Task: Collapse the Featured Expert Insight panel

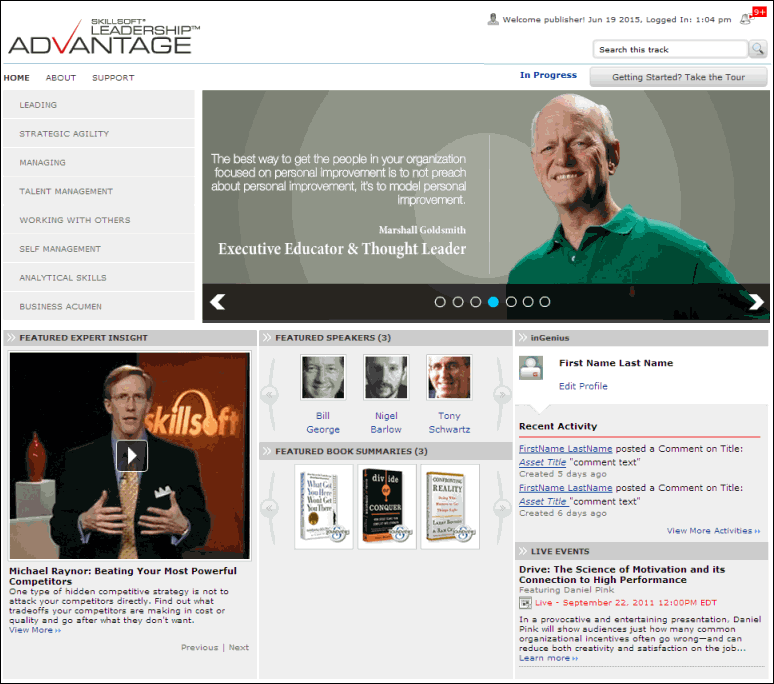Action: click(11, 338)
